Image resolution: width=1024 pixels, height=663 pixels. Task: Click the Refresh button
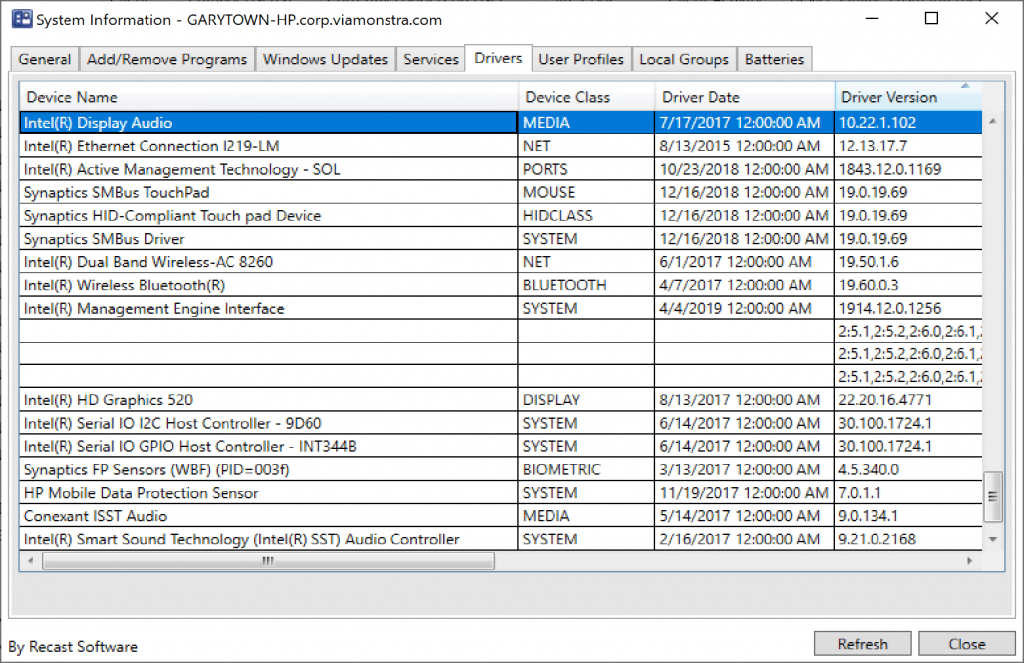(862, 643)
